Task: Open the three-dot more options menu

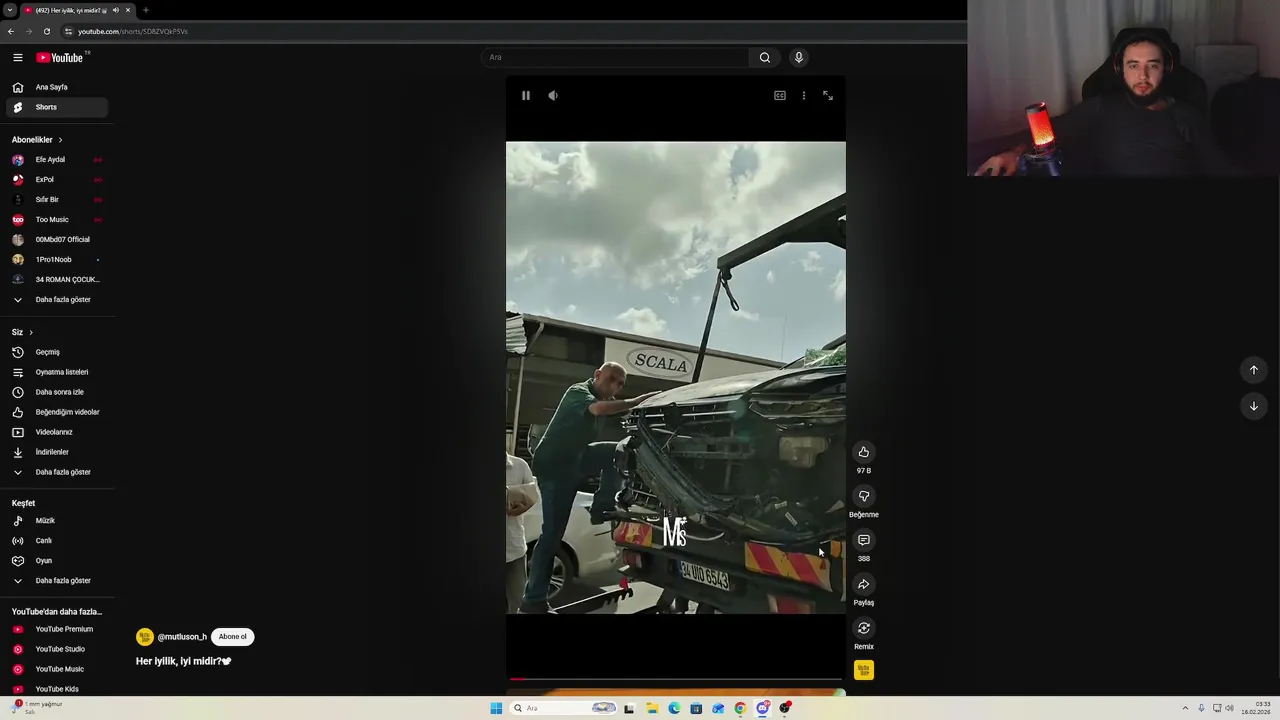Action: pyautogui.click(x=804, y=95)
